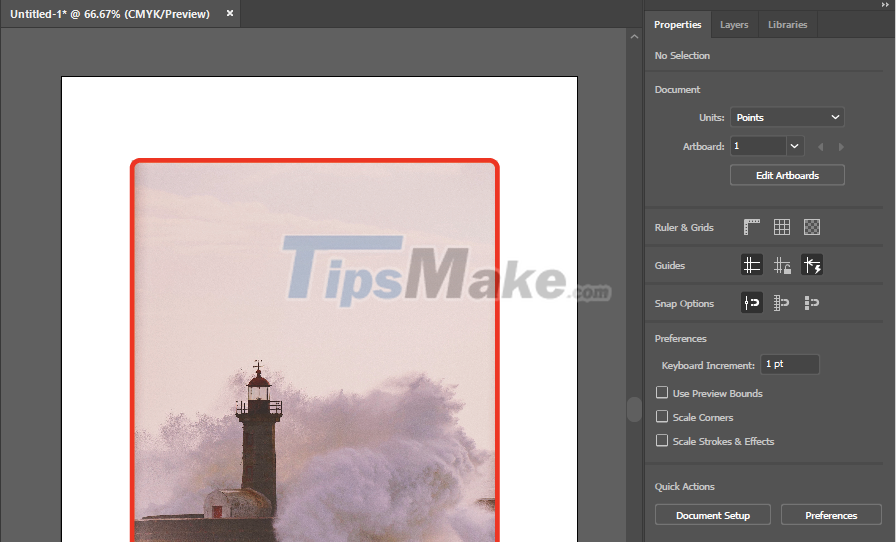This screenshot has width=896, height=542.
Task: Tick Scale Strokes & Effects checkbox
Action: click(x=662, y=440)
